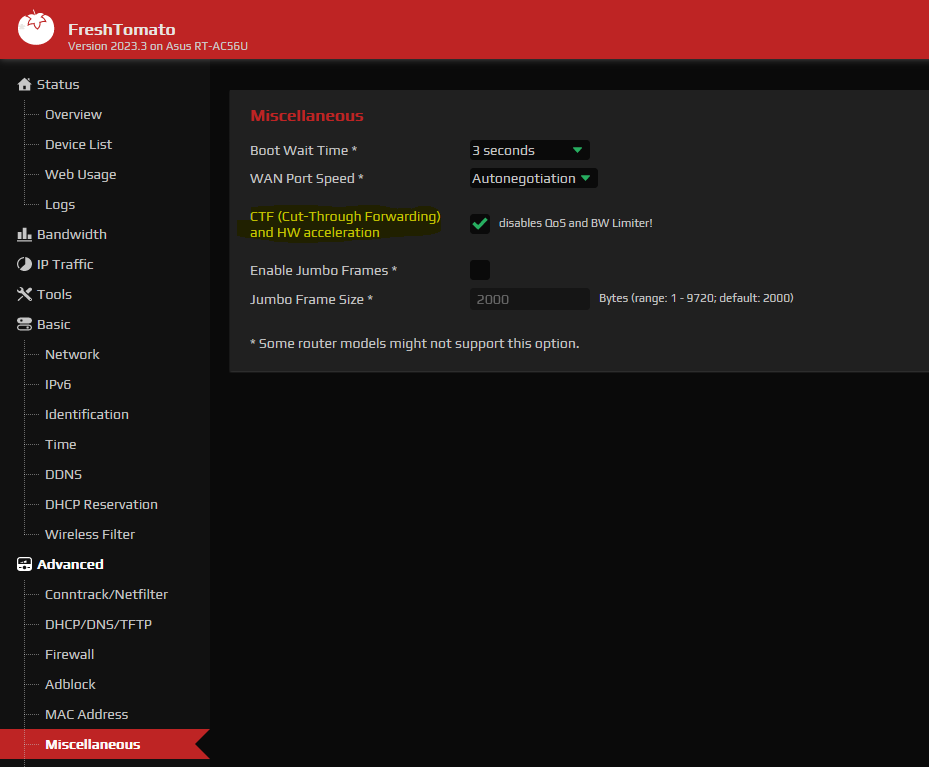Open the Device List page

coord(78,145)
